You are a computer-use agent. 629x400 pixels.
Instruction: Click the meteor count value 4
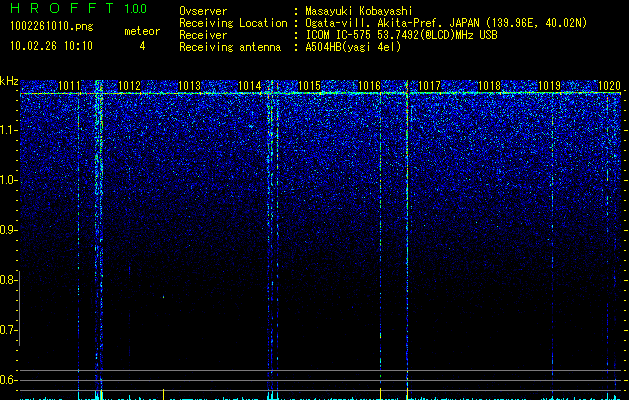pos(142,46)
